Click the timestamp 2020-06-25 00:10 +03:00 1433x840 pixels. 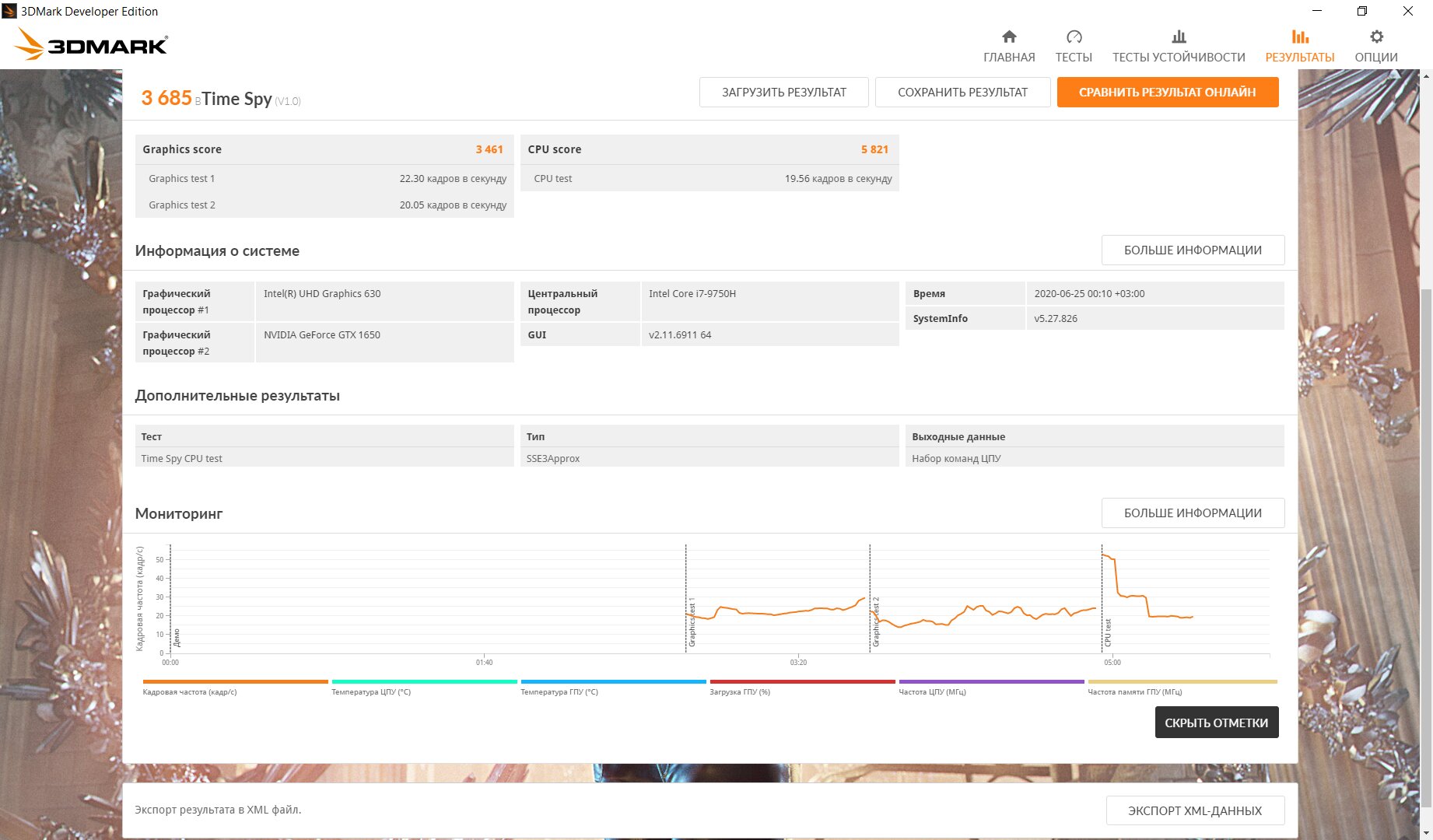tap(1089, 293)
